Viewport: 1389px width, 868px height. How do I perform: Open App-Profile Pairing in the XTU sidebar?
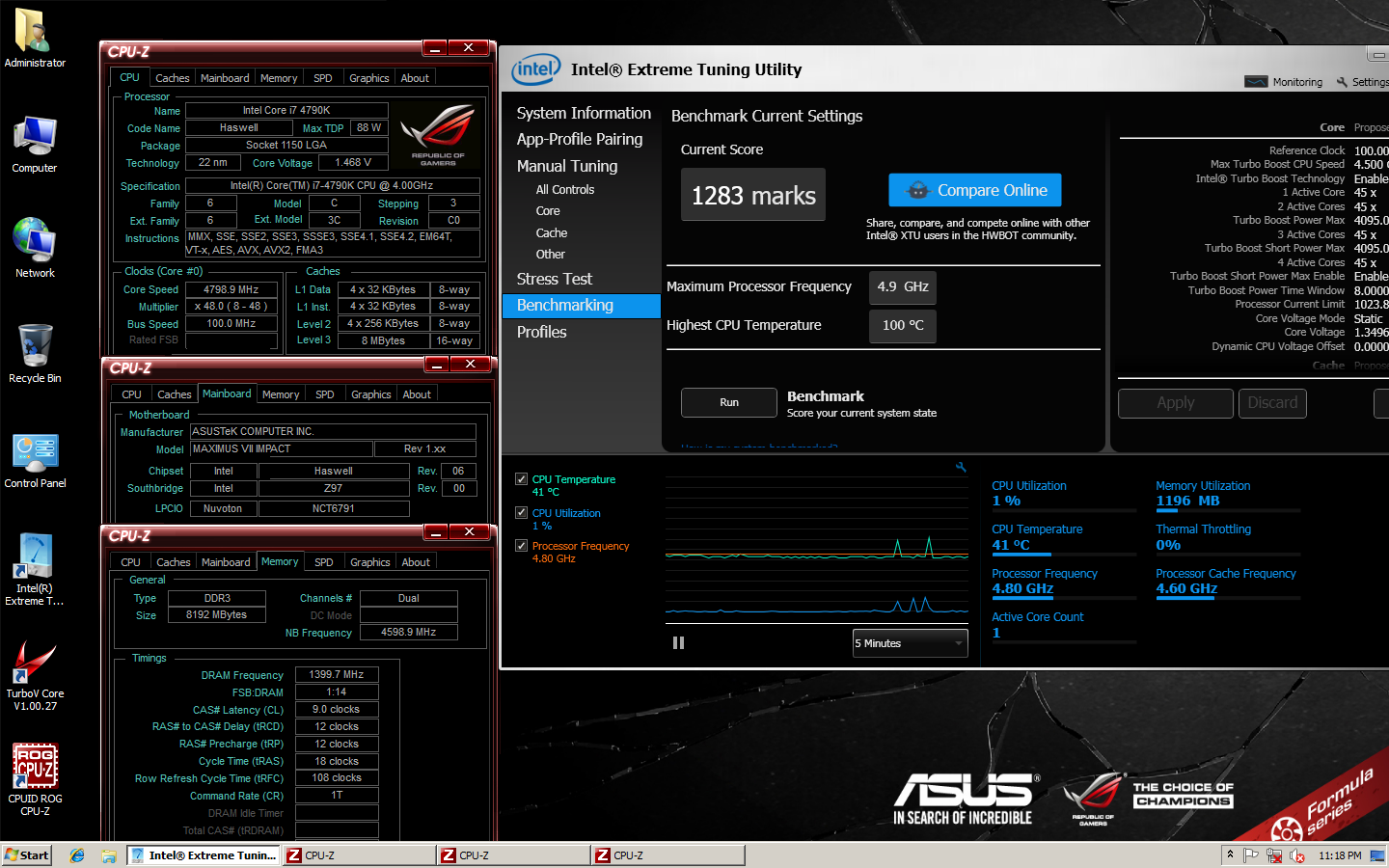coord(580,139)
